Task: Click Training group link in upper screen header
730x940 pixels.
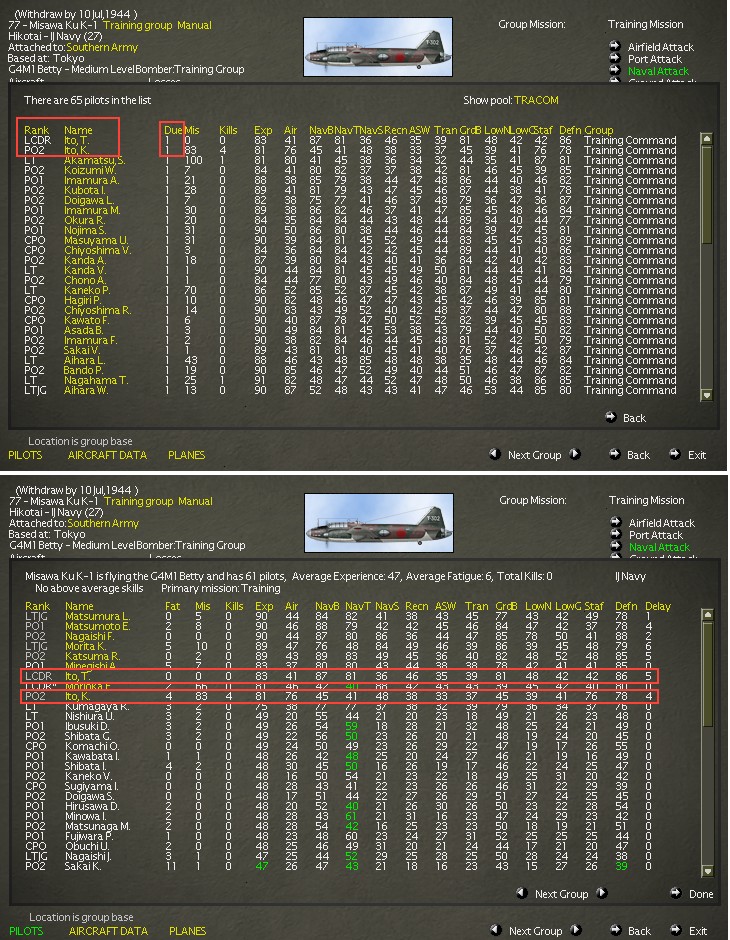Action: (x=138, y=25)
